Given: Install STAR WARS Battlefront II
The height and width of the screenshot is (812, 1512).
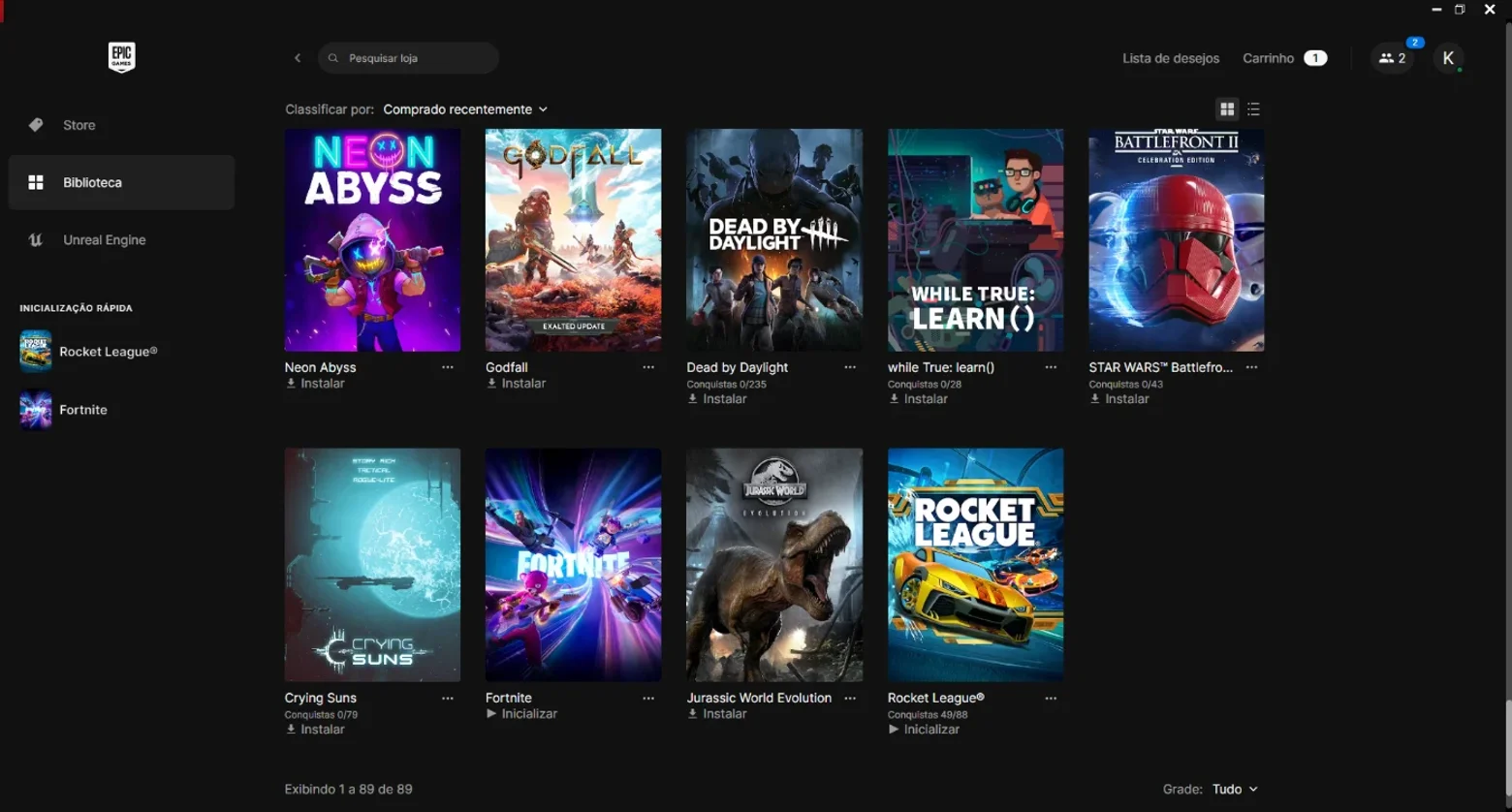Looking at the screenshot, I should [1119, 399].
